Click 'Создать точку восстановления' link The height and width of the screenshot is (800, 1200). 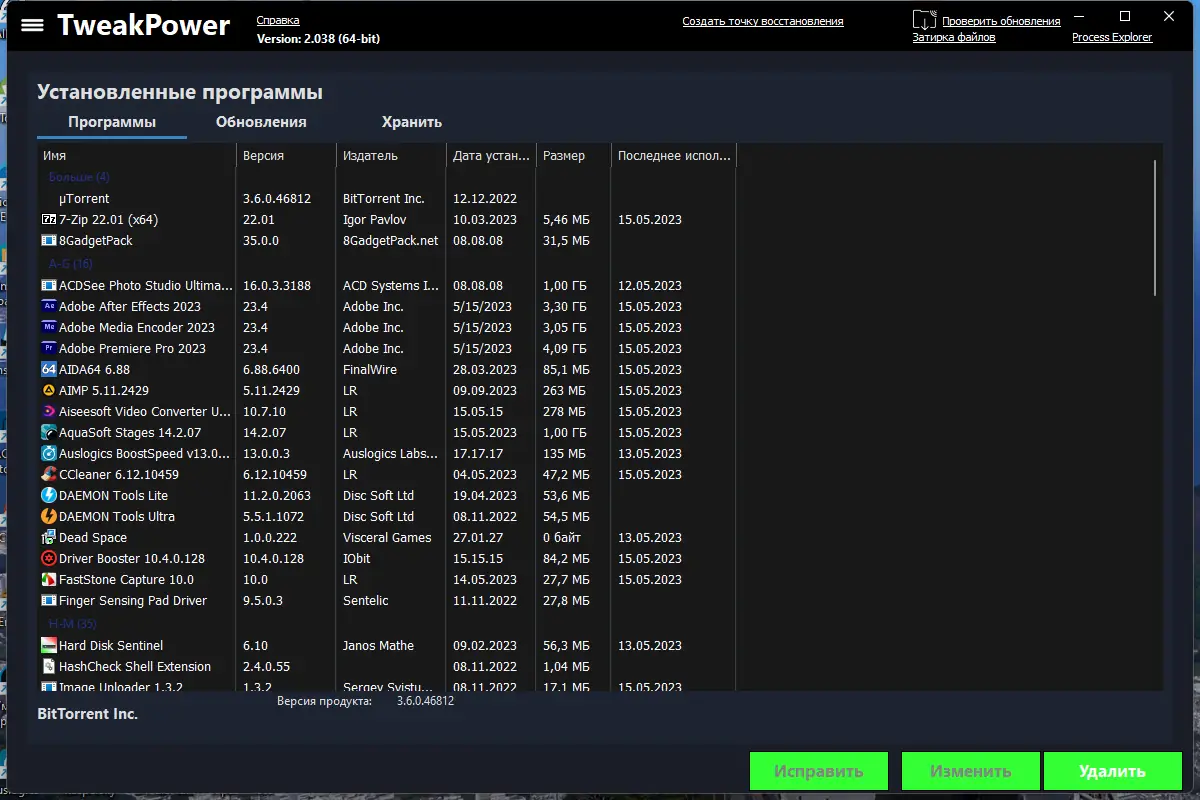763,21
